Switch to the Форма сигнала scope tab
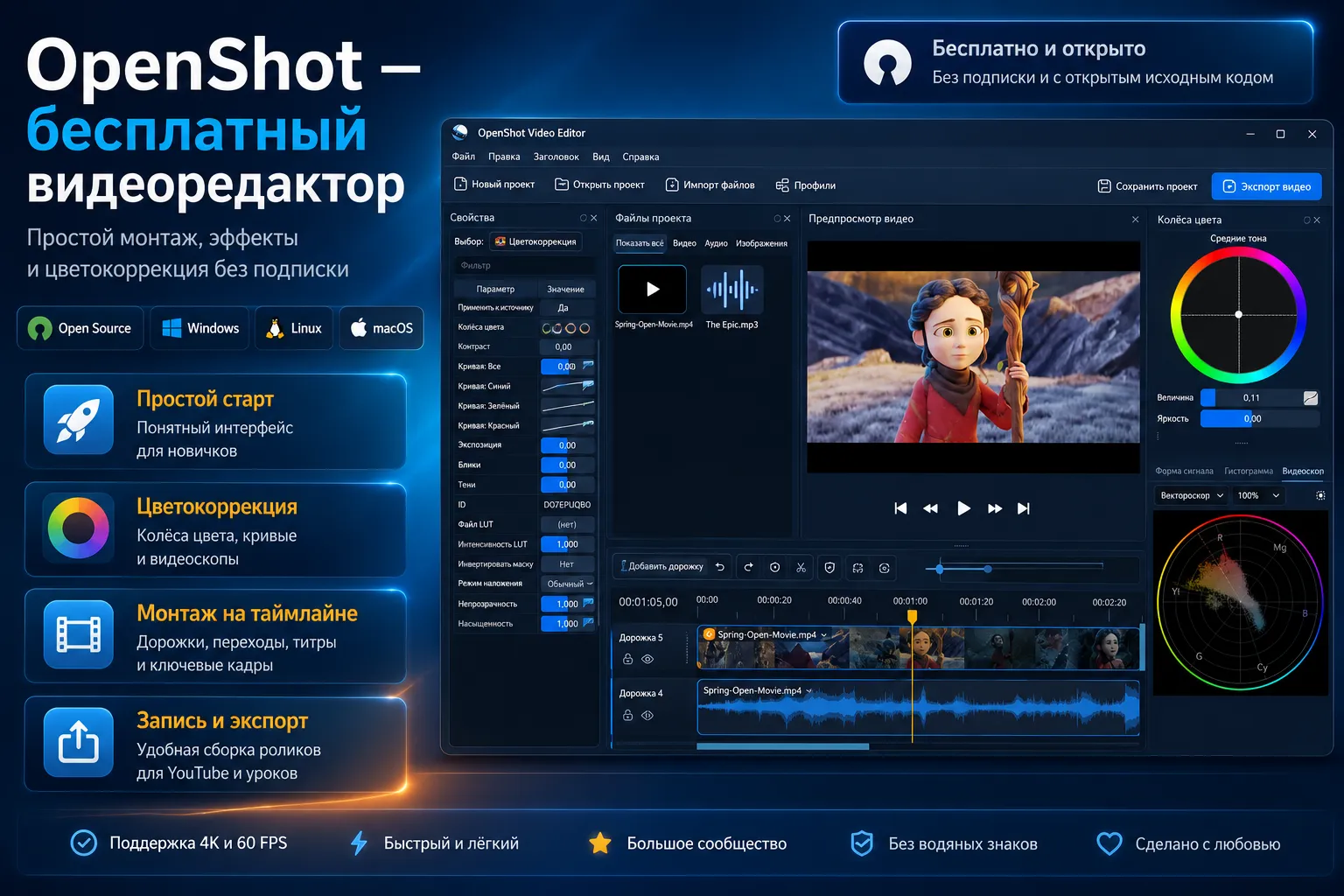1344x896 pixels. point(1184,471)
